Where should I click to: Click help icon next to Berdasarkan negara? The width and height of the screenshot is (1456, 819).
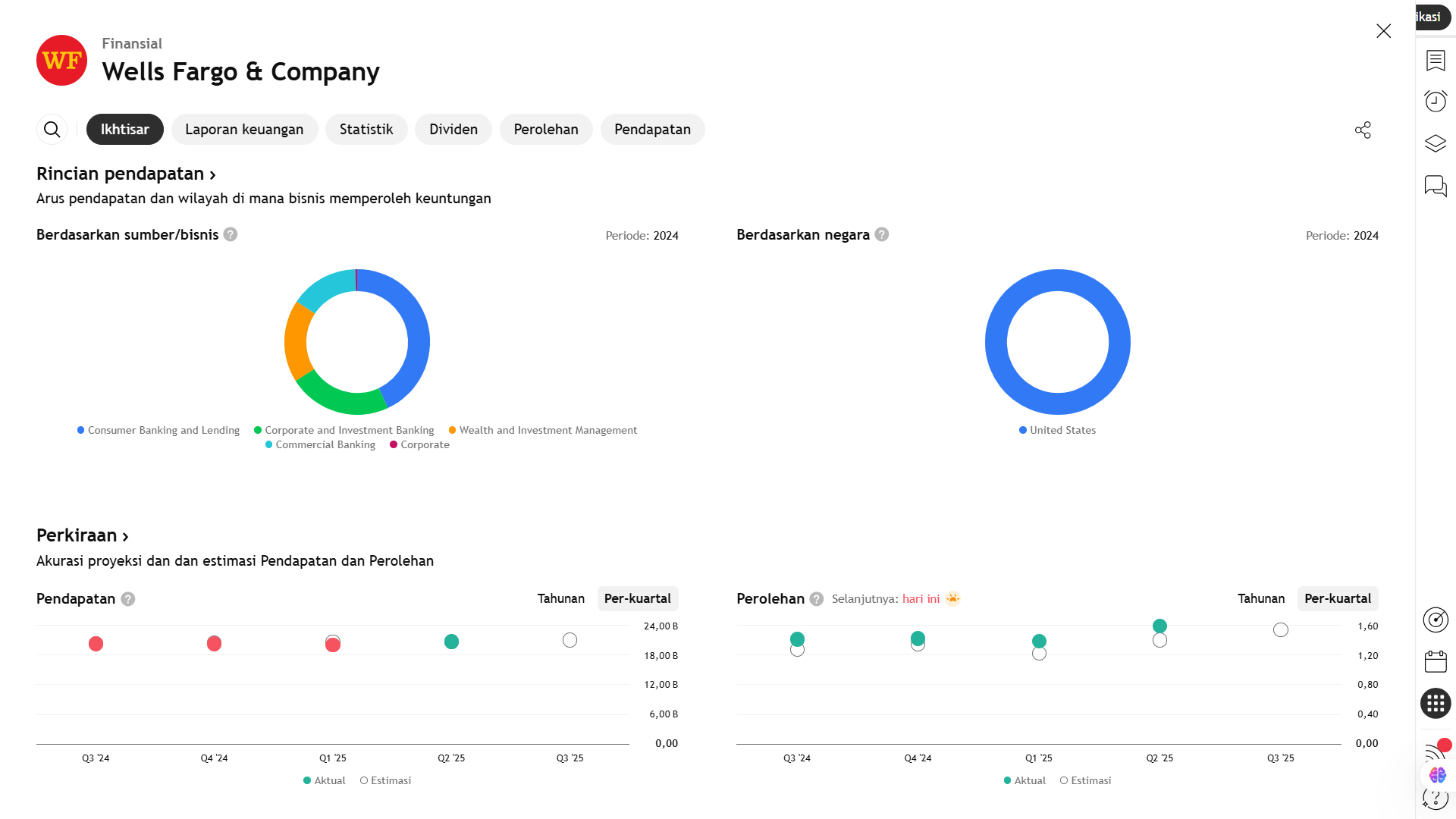881,234
